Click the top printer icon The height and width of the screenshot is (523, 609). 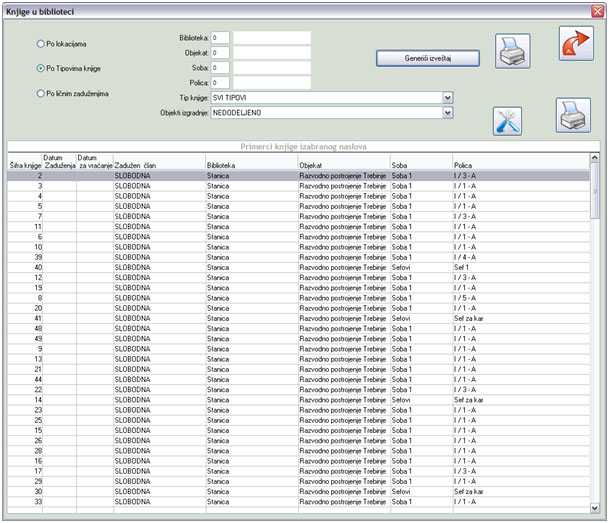pos(513,50)
